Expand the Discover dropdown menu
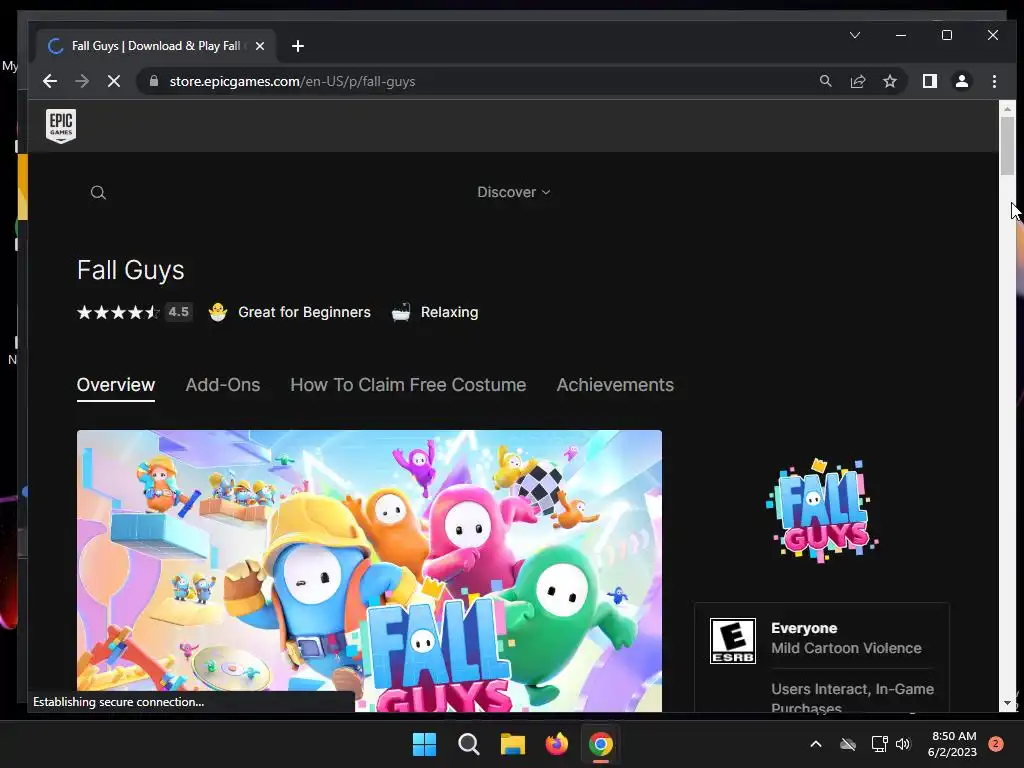 point(514,192)
